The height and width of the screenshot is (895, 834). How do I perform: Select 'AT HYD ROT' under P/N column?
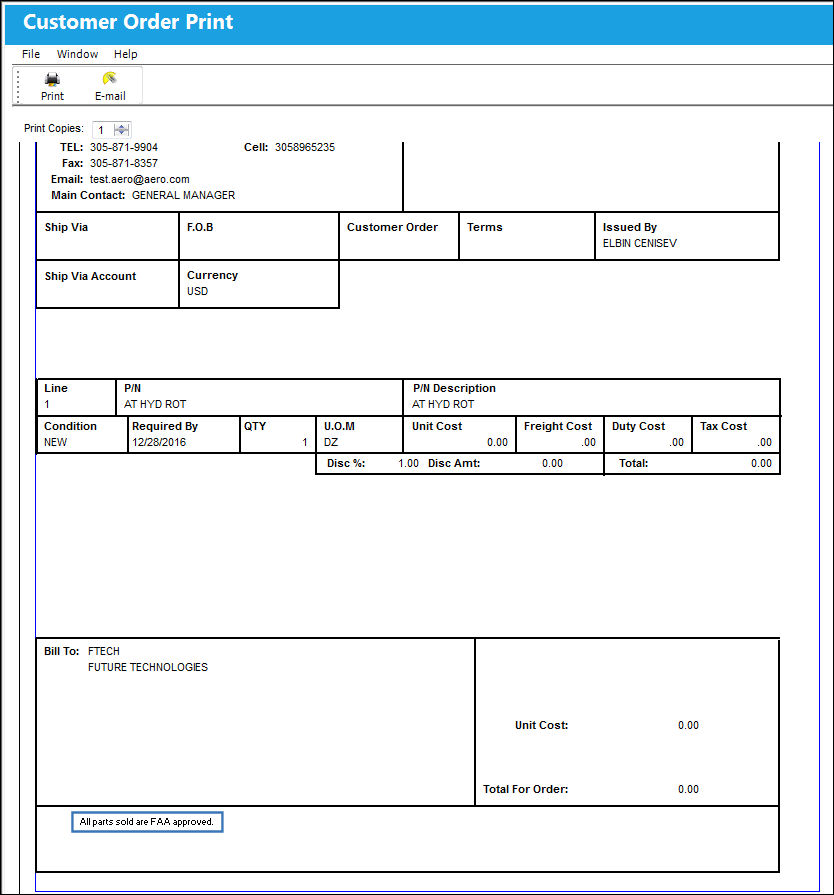point(155,404)
